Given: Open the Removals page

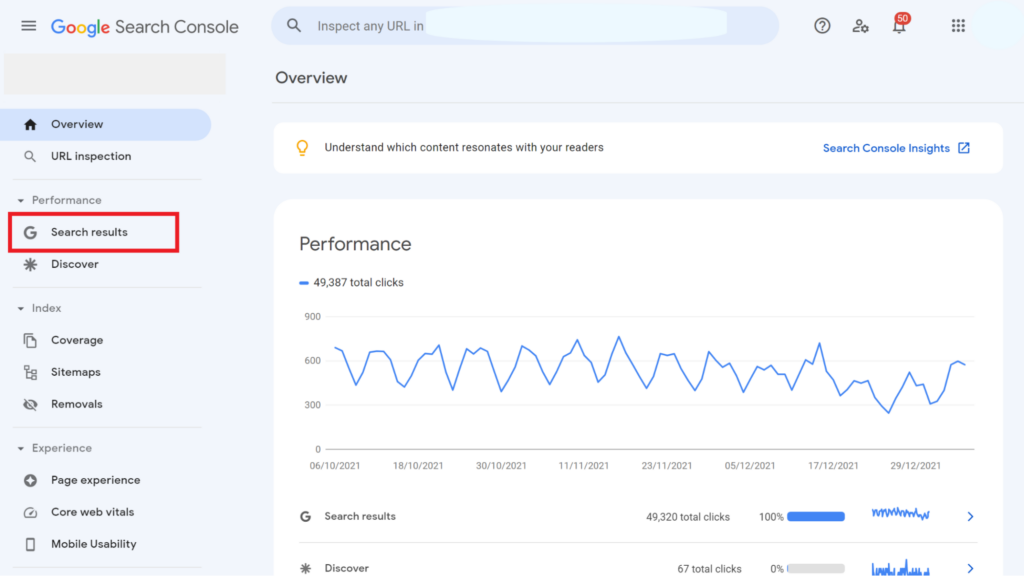Looking at the screenshot, I should pos(105,404).
